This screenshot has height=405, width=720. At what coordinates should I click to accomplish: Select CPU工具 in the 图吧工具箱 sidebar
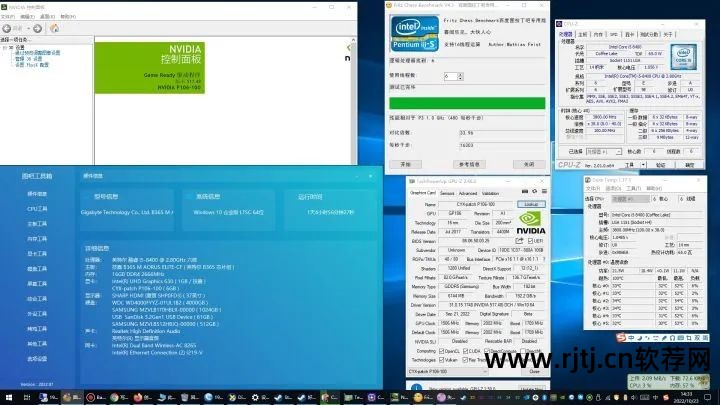(x=37, y=209)
